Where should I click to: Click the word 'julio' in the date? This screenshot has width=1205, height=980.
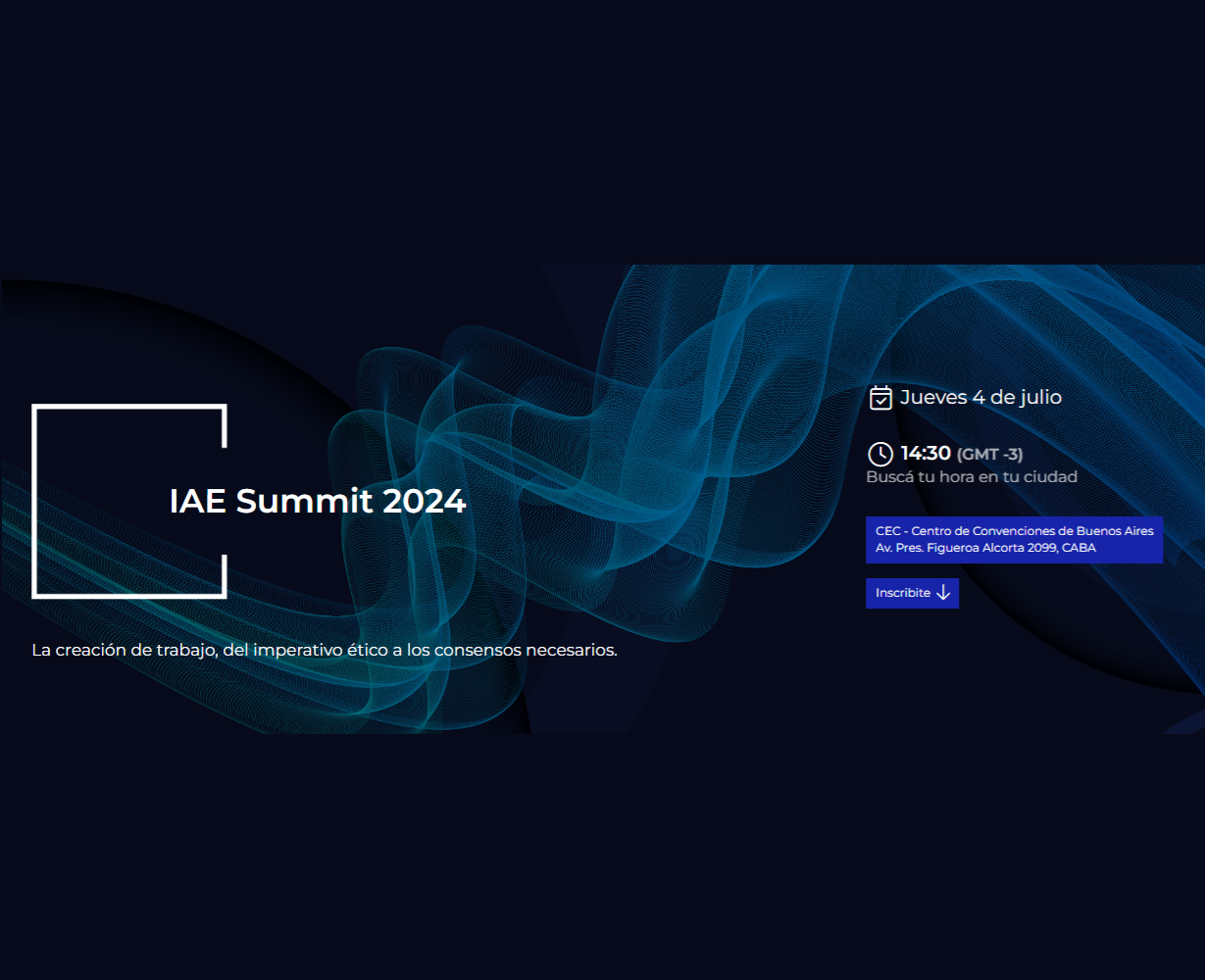(x=1040, y=397)
